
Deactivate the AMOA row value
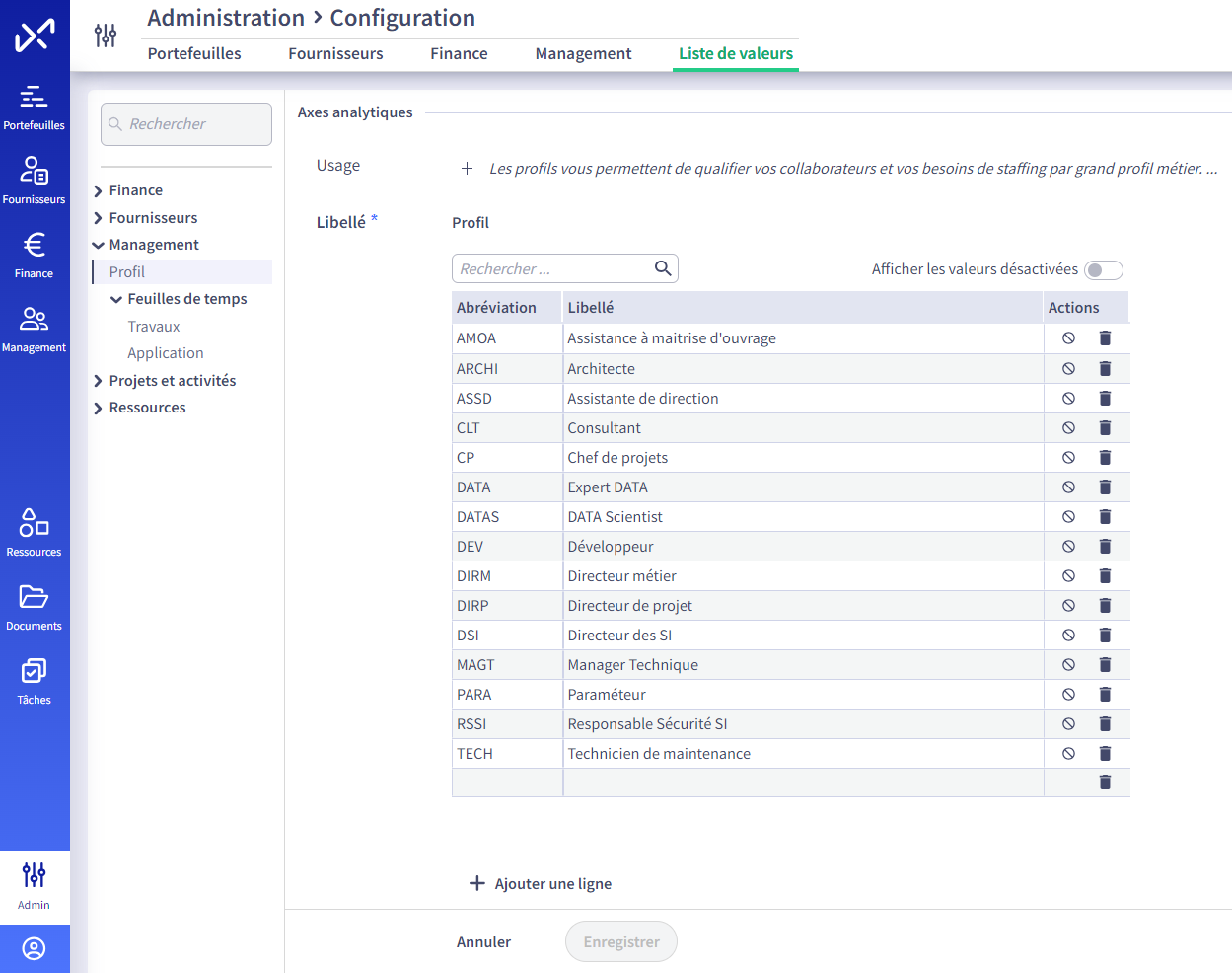pyautogui.click(x=1068, y=338)
